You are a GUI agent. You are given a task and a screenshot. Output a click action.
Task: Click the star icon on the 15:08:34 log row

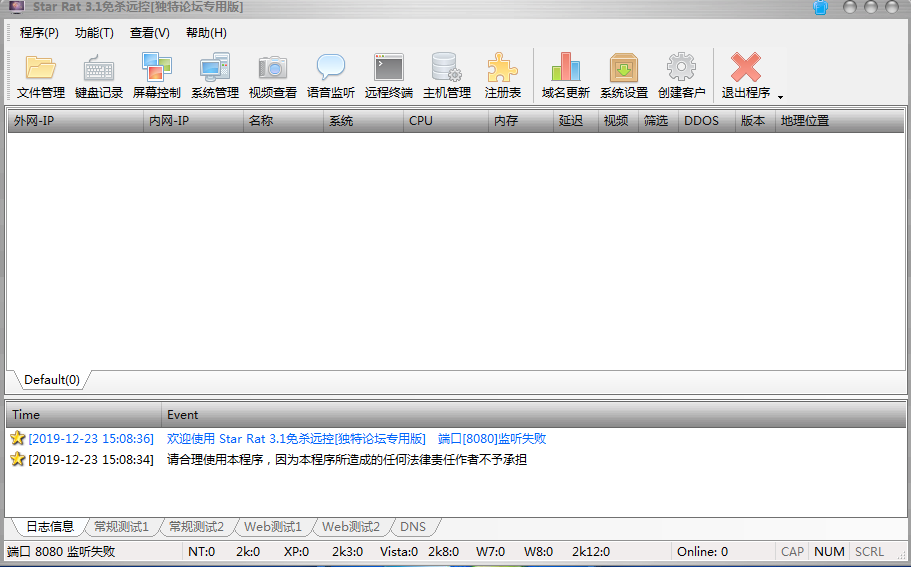18,459
